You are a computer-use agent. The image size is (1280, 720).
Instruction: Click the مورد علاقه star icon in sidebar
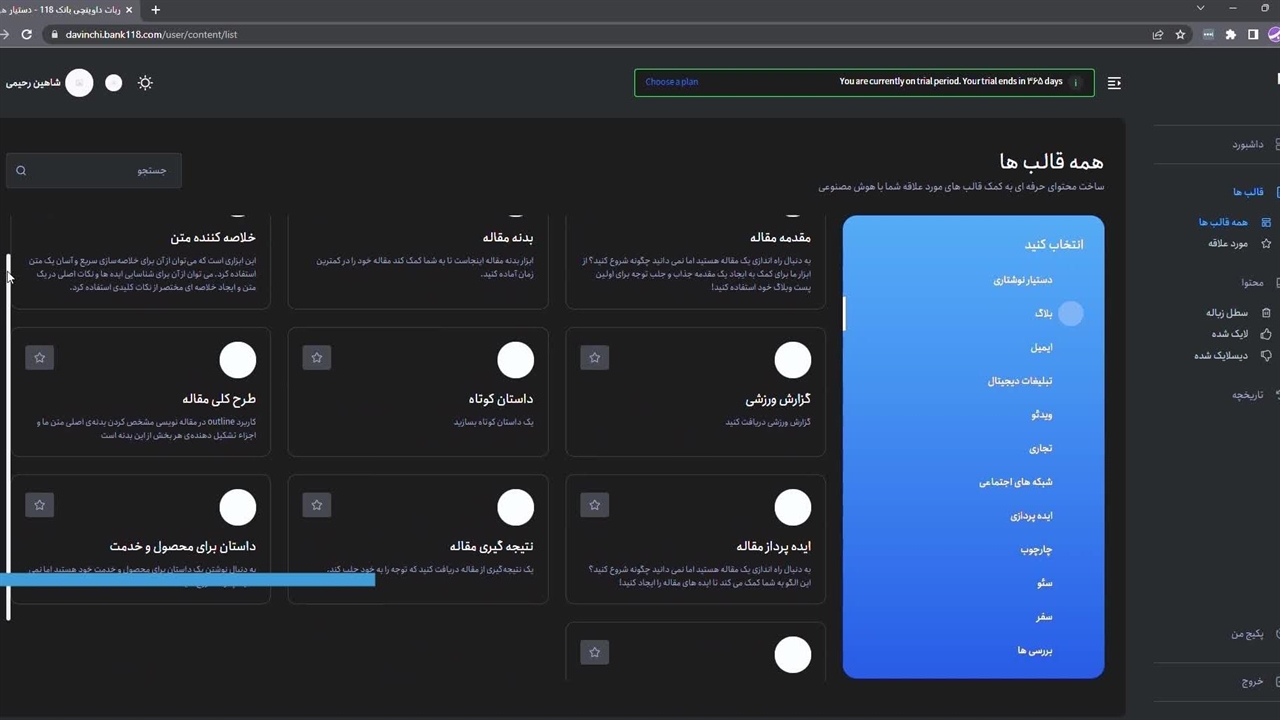point(1266,244)
